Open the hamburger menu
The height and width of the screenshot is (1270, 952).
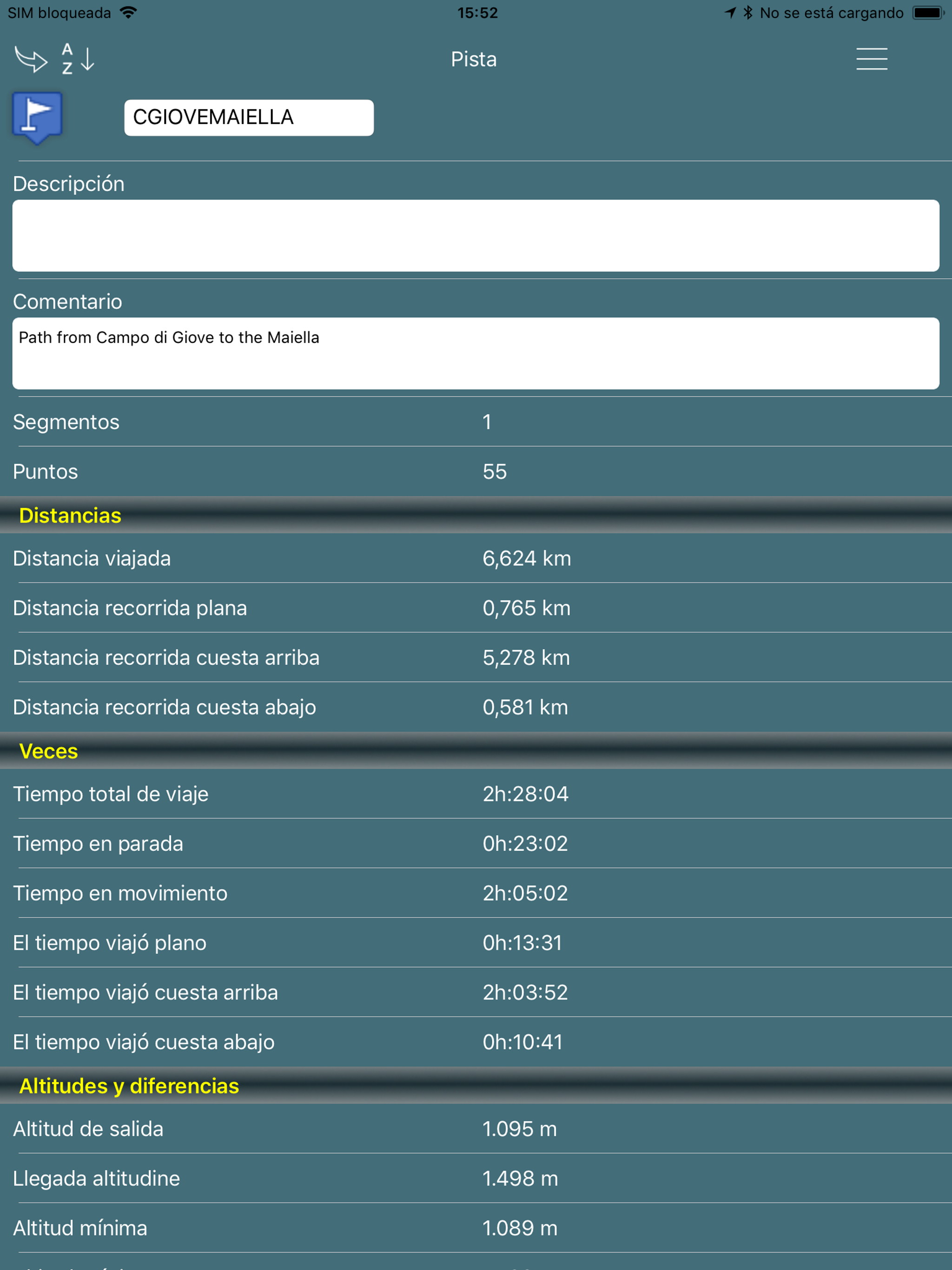tap(871, 59)
